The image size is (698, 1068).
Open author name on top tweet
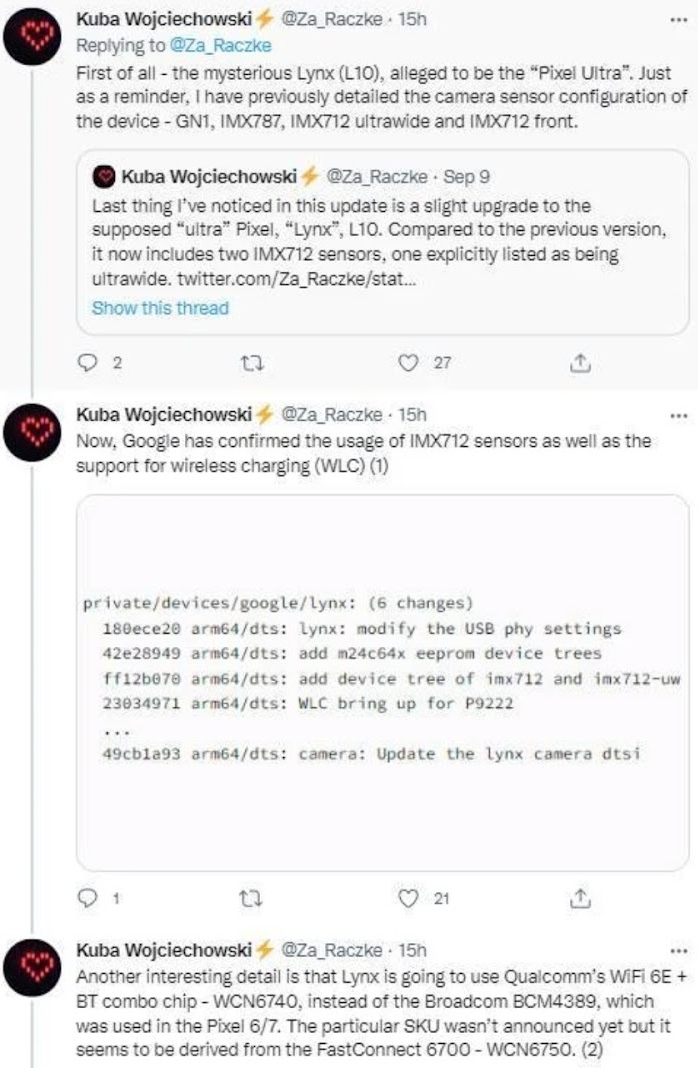[164, 19]
